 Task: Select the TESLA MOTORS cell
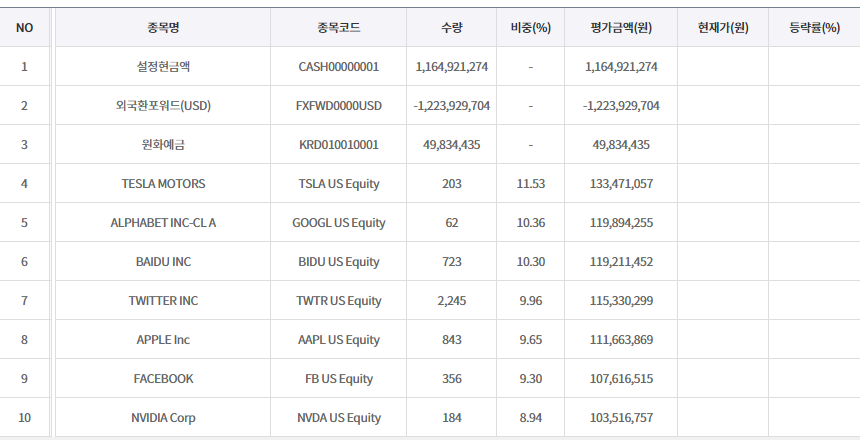[x=163, y=184]
